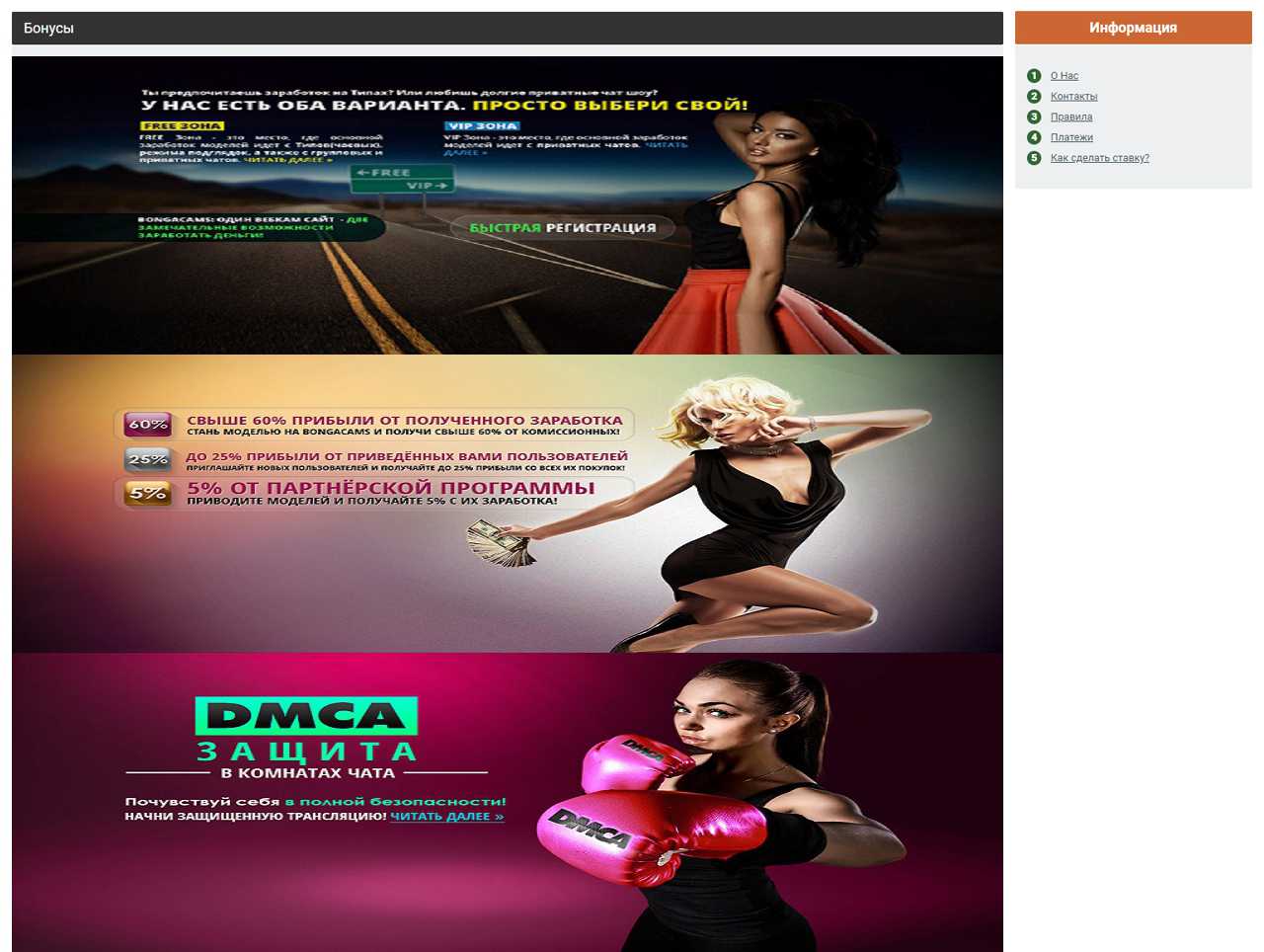The image size is (1264, 952).
Task: Click the VIP ЗОНА label
Action: pyautogui.click(x=482, y=126)
